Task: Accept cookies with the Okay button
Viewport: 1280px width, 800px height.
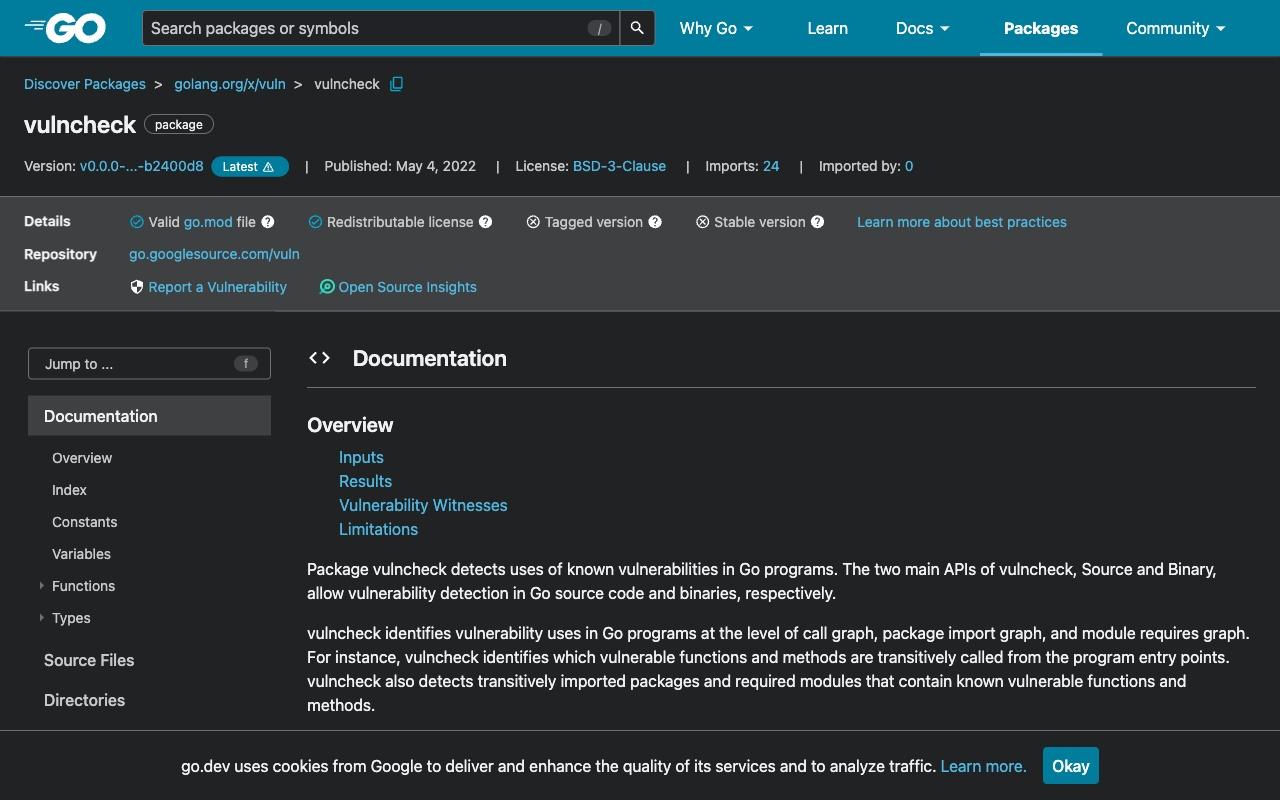Action: (x=1070, y=766)
